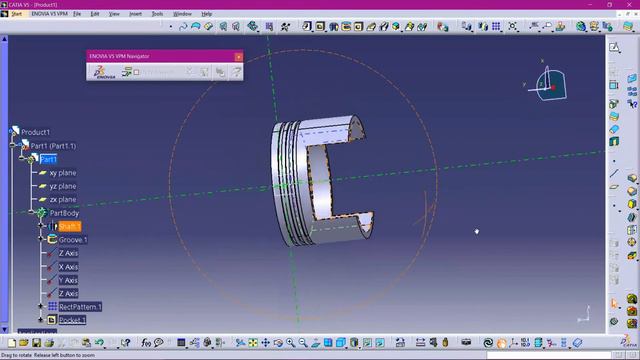Click the tree scrollbar up arrow

pyautogui.click(x=4, y=39)
